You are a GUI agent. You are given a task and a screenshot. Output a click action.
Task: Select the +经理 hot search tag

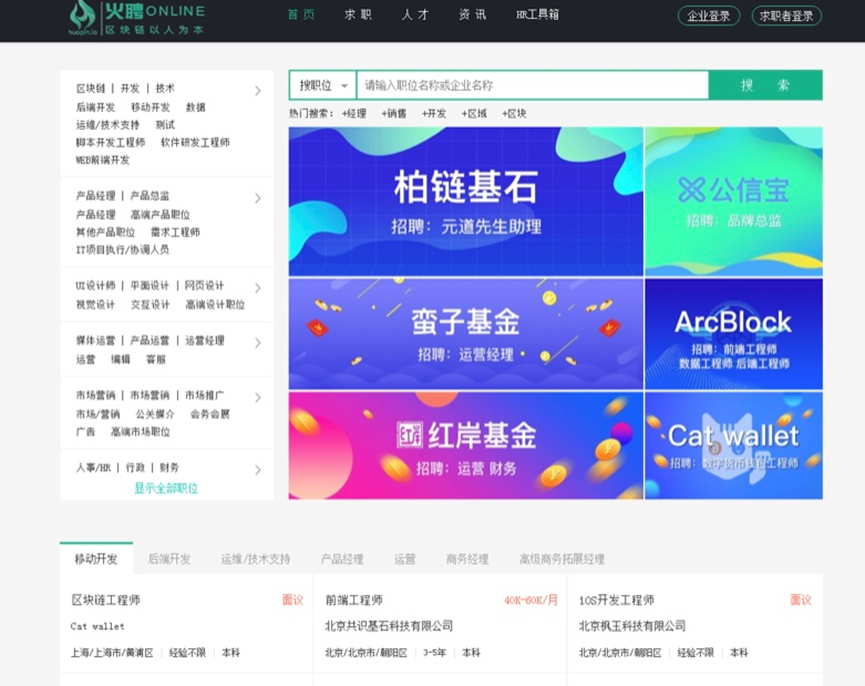pyautogui.click(x=354, y=114)
